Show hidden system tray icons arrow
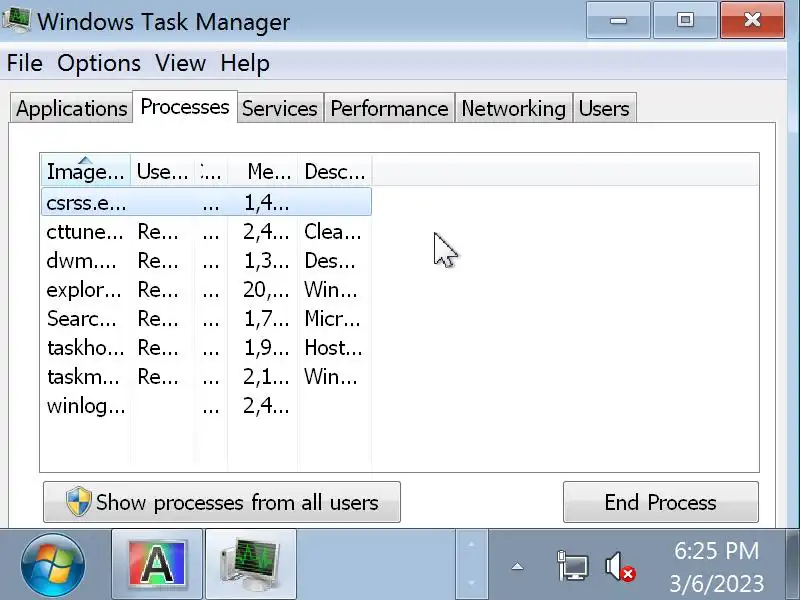 coord(517,566)
